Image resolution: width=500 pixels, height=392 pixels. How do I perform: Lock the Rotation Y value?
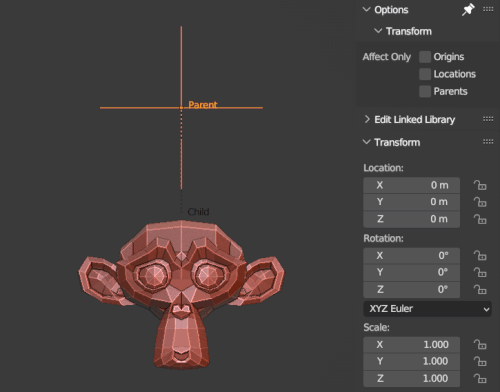point(480,272)
